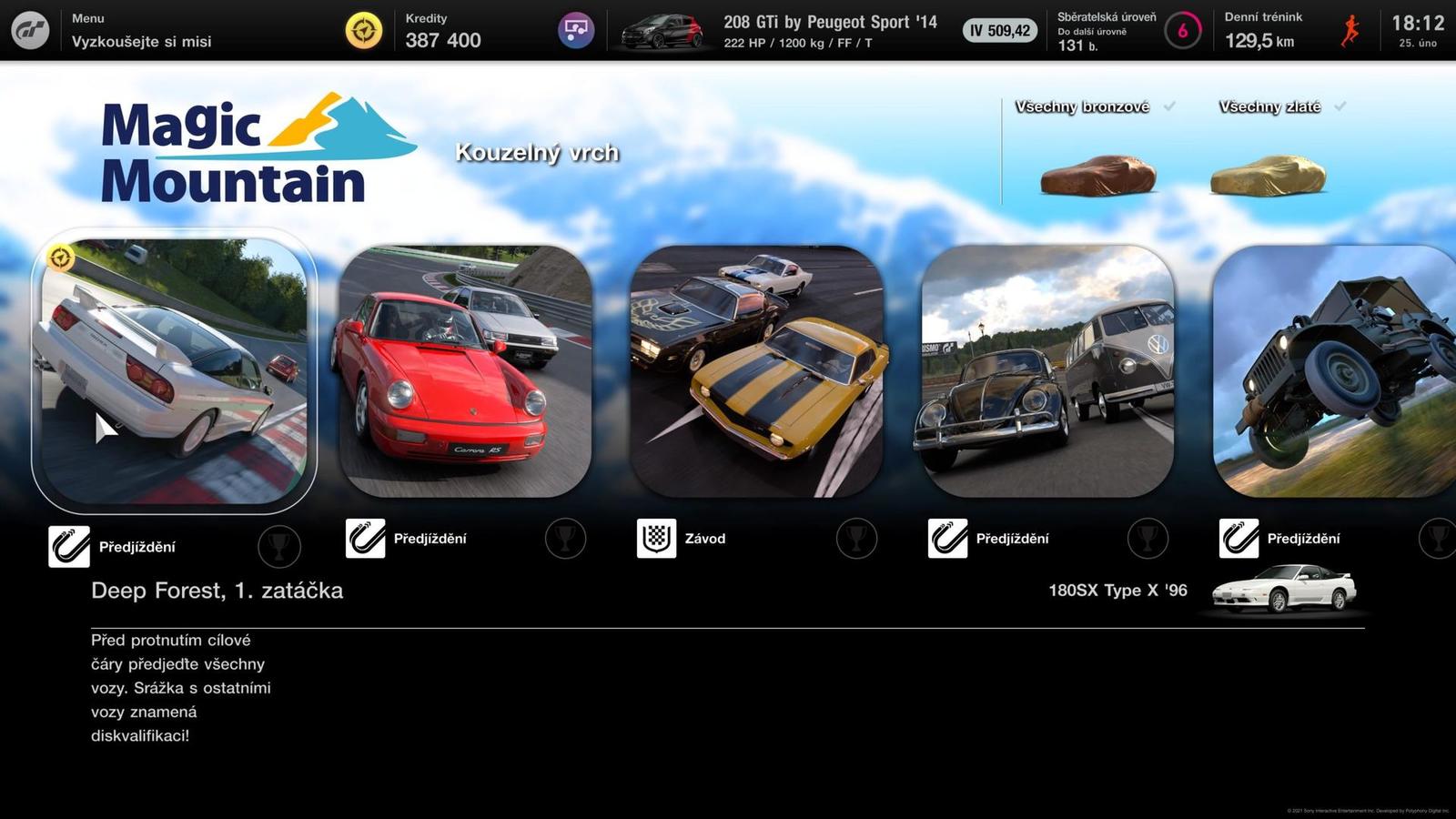Click trophy icon under Beetle mission

[x=1148, y=539]
